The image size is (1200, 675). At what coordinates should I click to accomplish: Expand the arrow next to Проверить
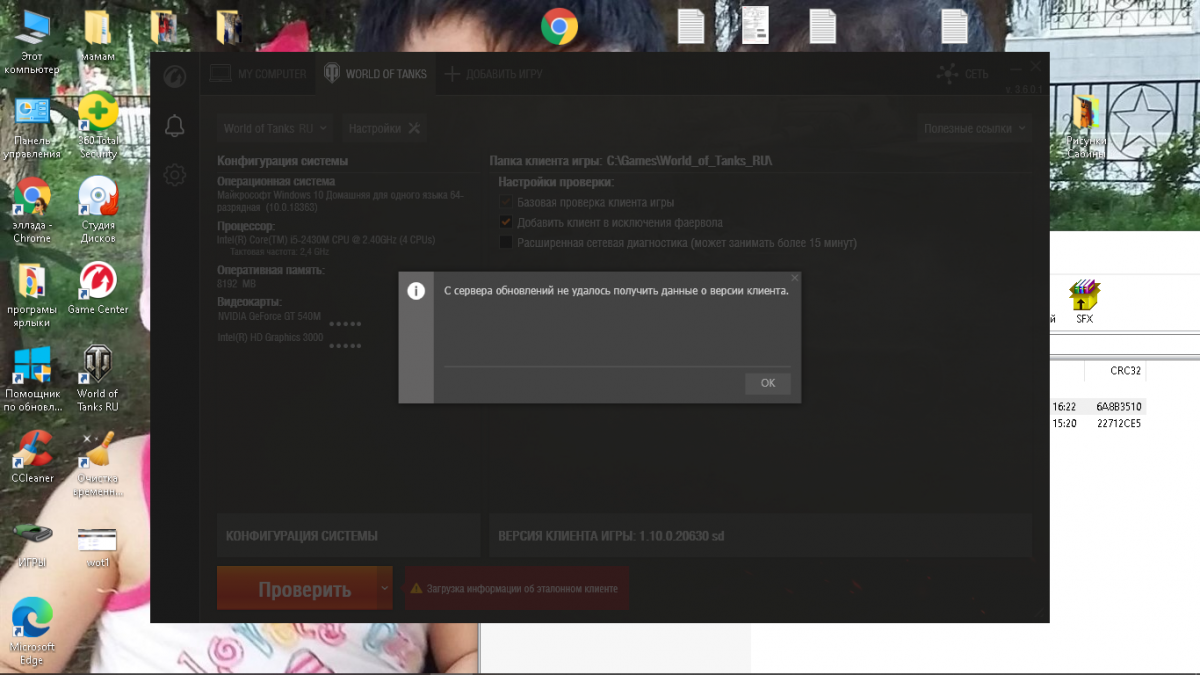tap(385, 589)
